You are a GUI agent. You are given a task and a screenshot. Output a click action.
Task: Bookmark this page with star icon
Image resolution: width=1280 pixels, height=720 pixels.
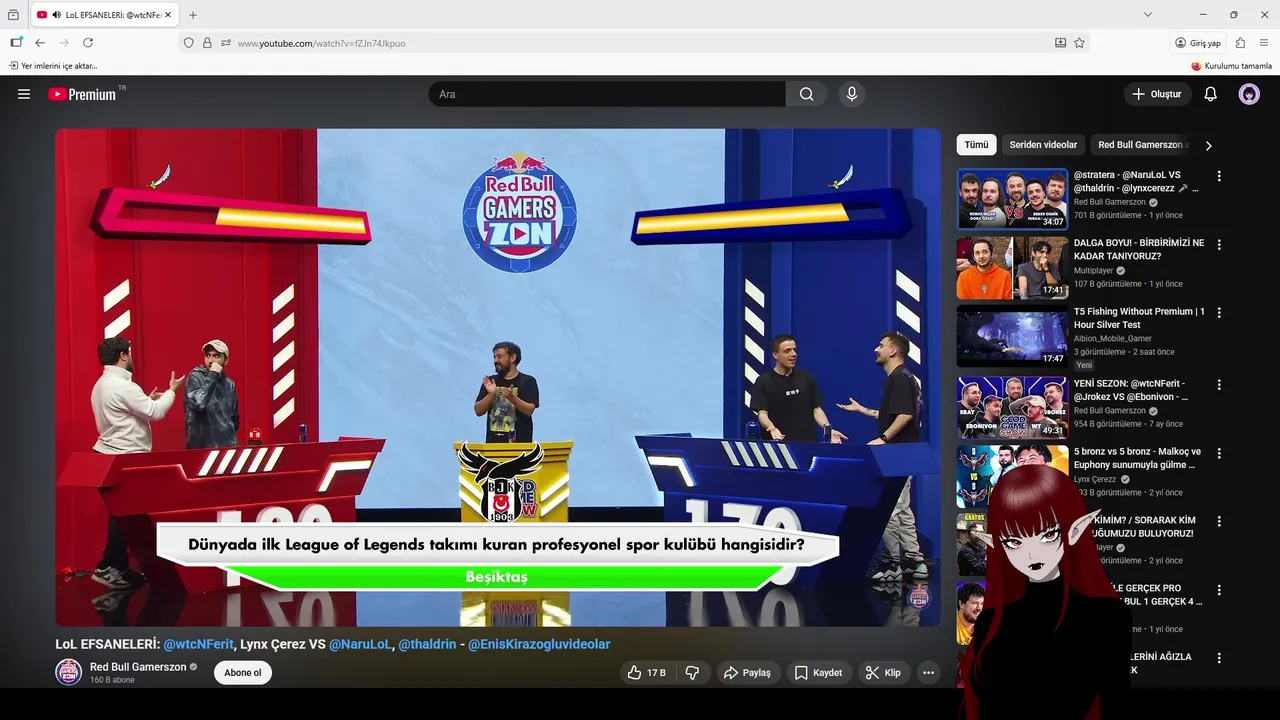pyautogui.click(x=1079, y=43)
